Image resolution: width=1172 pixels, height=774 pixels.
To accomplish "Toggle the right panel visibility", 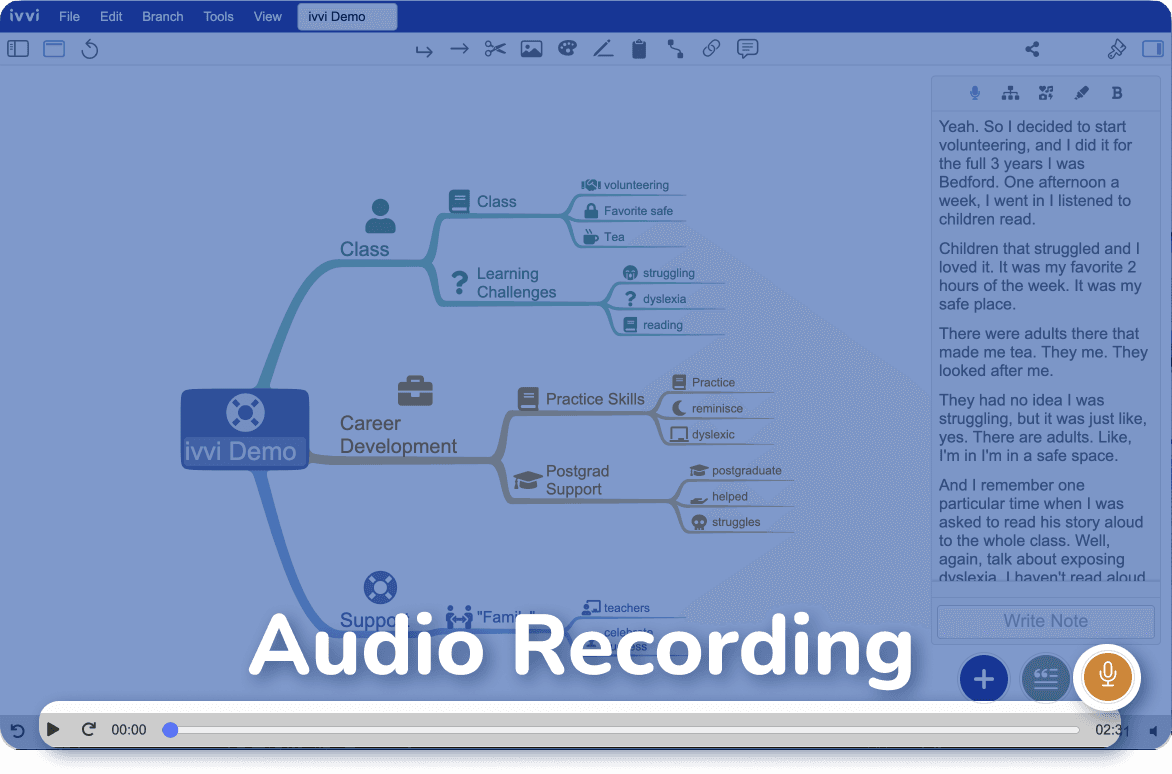I will pyautogui.click(x=1155, y=48).
